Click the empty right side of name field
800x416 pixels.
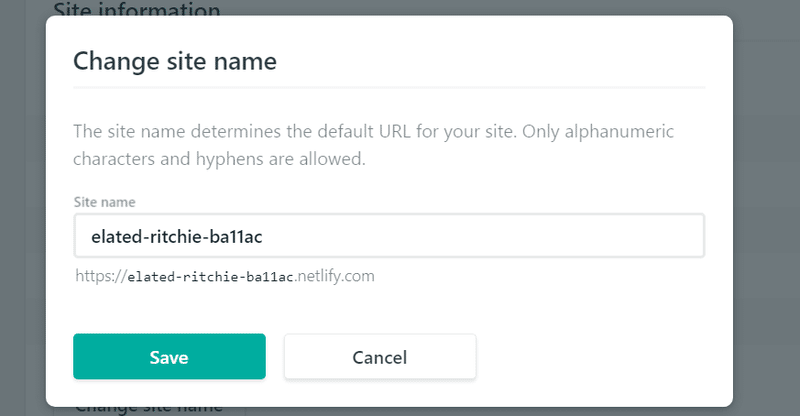[550, 236]
